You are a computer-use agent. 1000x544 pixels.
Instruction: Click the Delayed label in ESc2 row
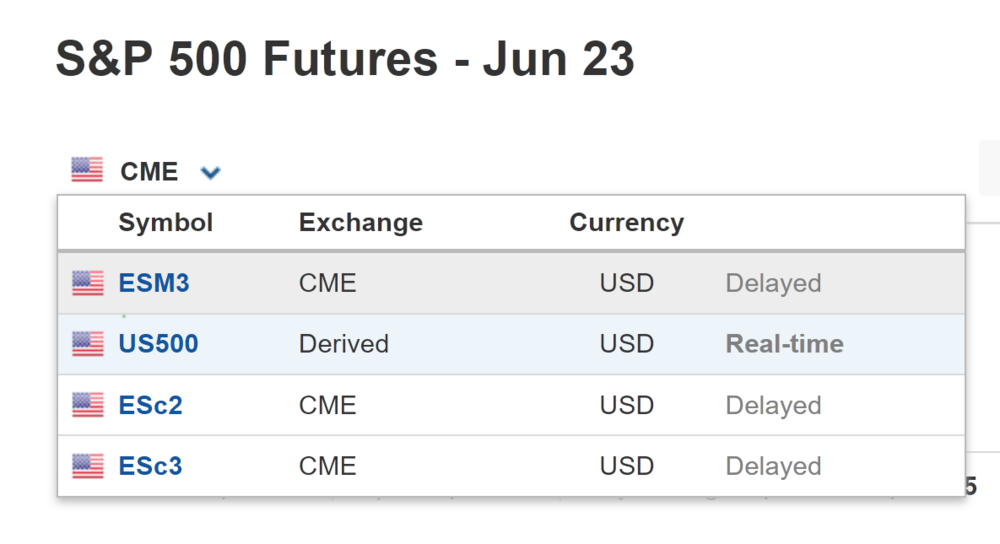tap(773, 406)
